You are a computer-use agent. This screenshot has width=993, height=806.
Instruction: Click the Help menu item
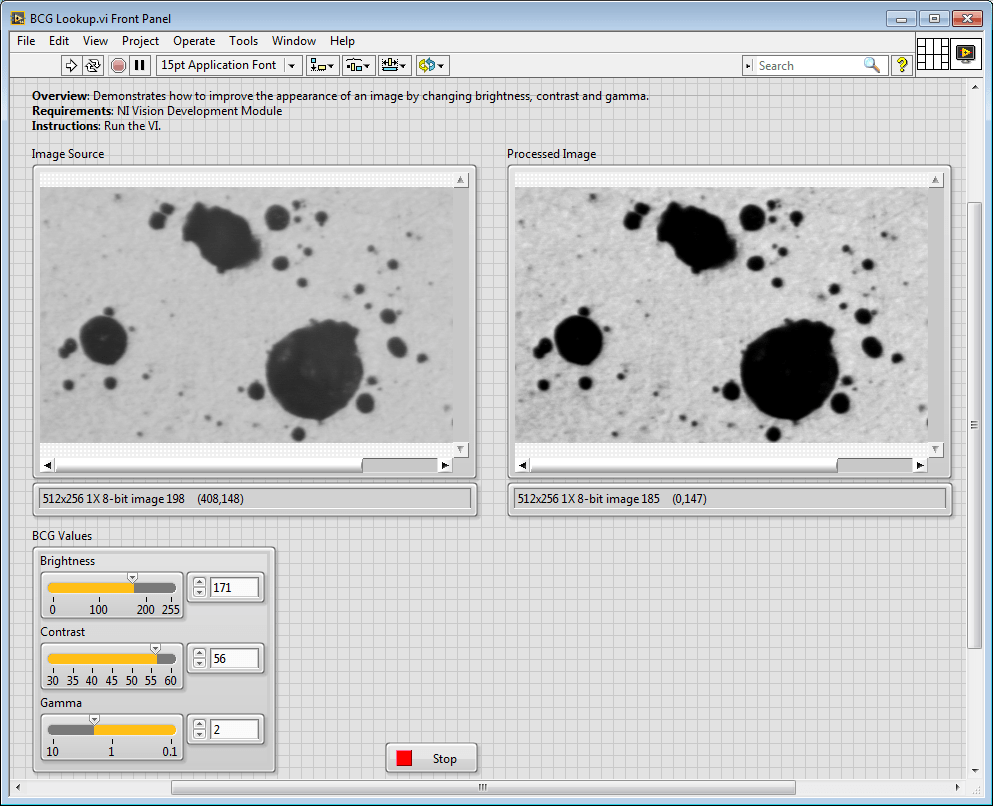point(342,41)
